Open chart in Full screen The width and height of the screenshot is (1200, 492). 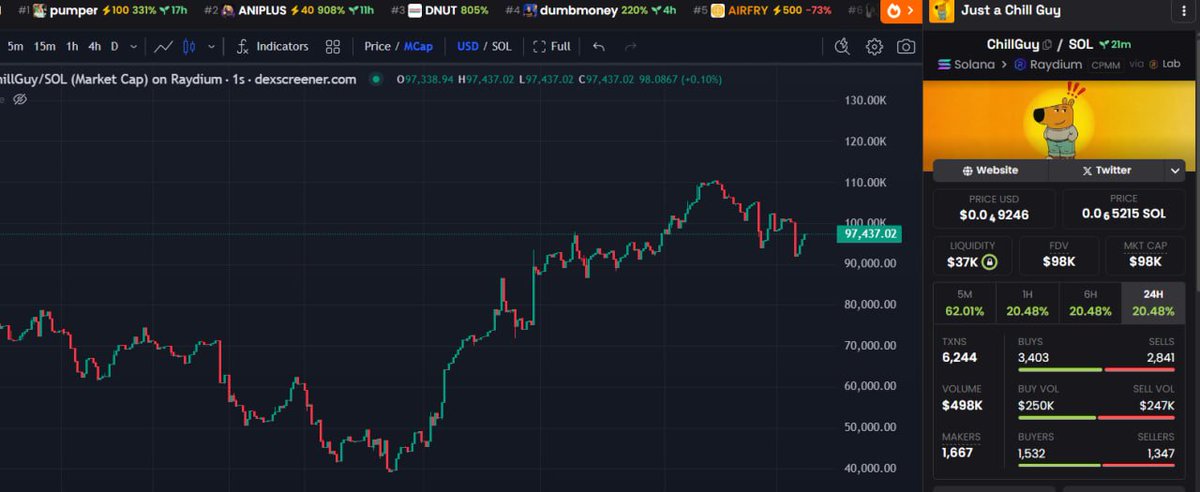click(x=552, y=46)
